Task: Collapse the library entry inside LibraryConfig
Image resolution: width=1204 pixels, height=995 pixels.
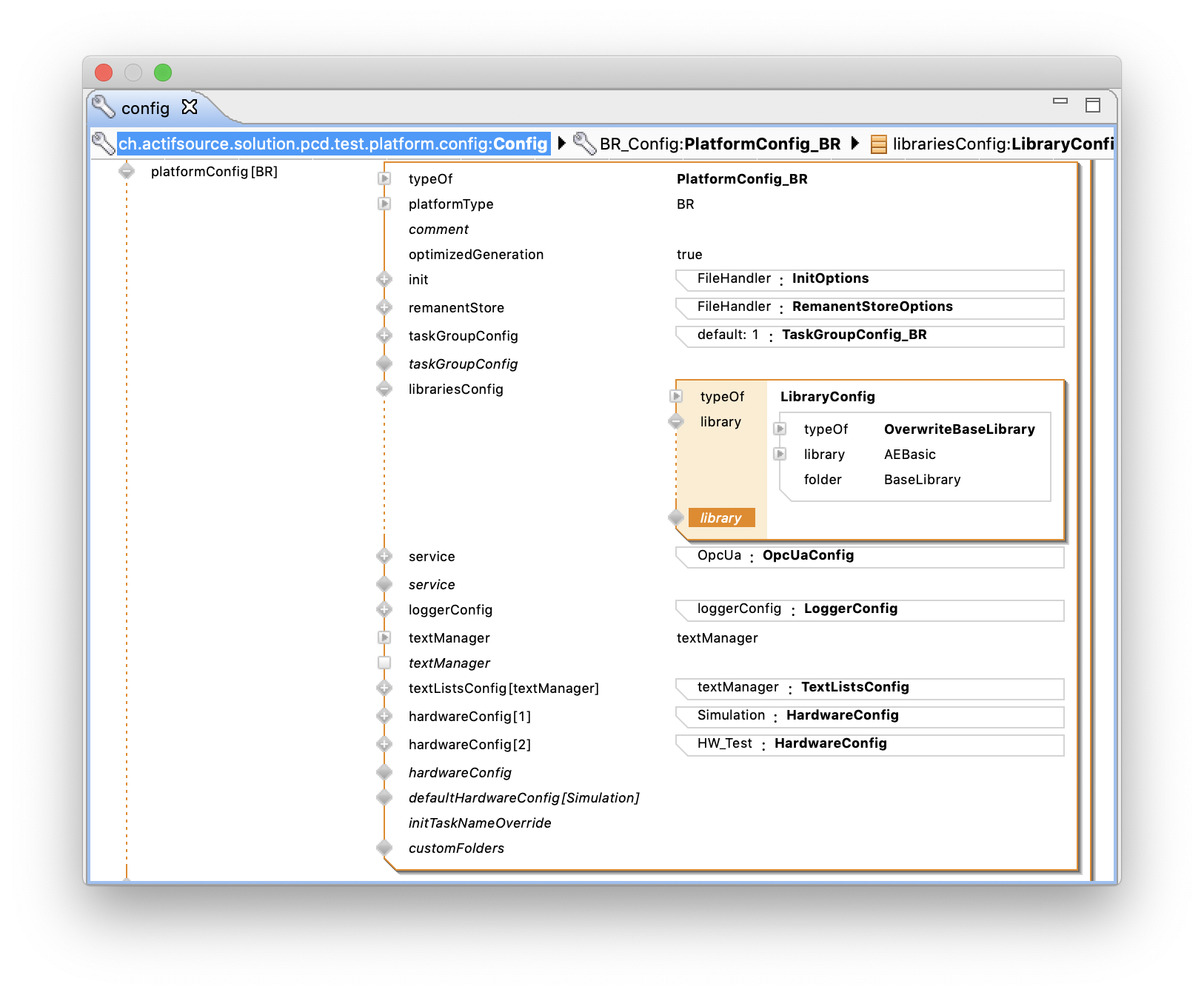Action: pos(676,421)
